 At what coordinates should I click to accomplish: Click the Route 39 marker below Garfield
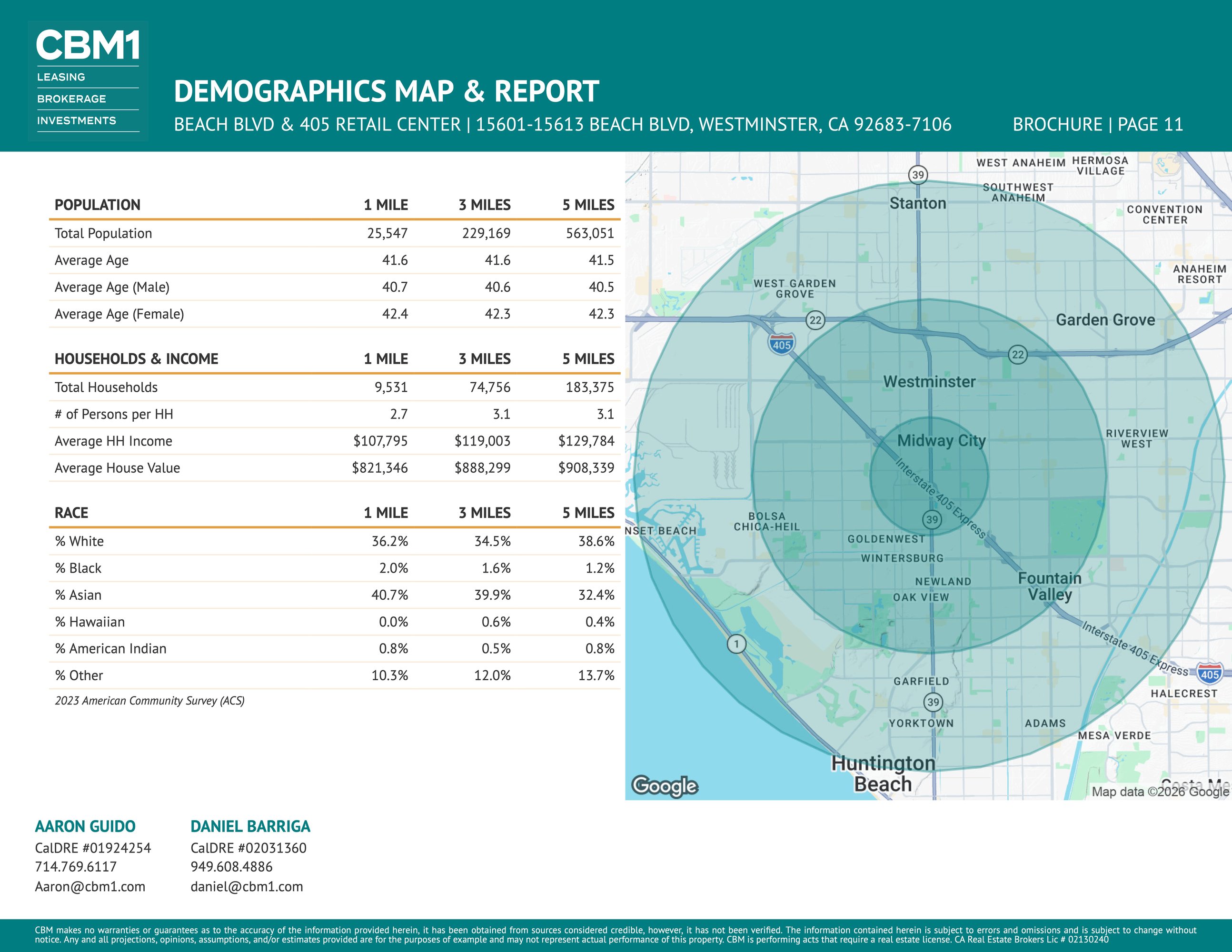click(933, 702)
